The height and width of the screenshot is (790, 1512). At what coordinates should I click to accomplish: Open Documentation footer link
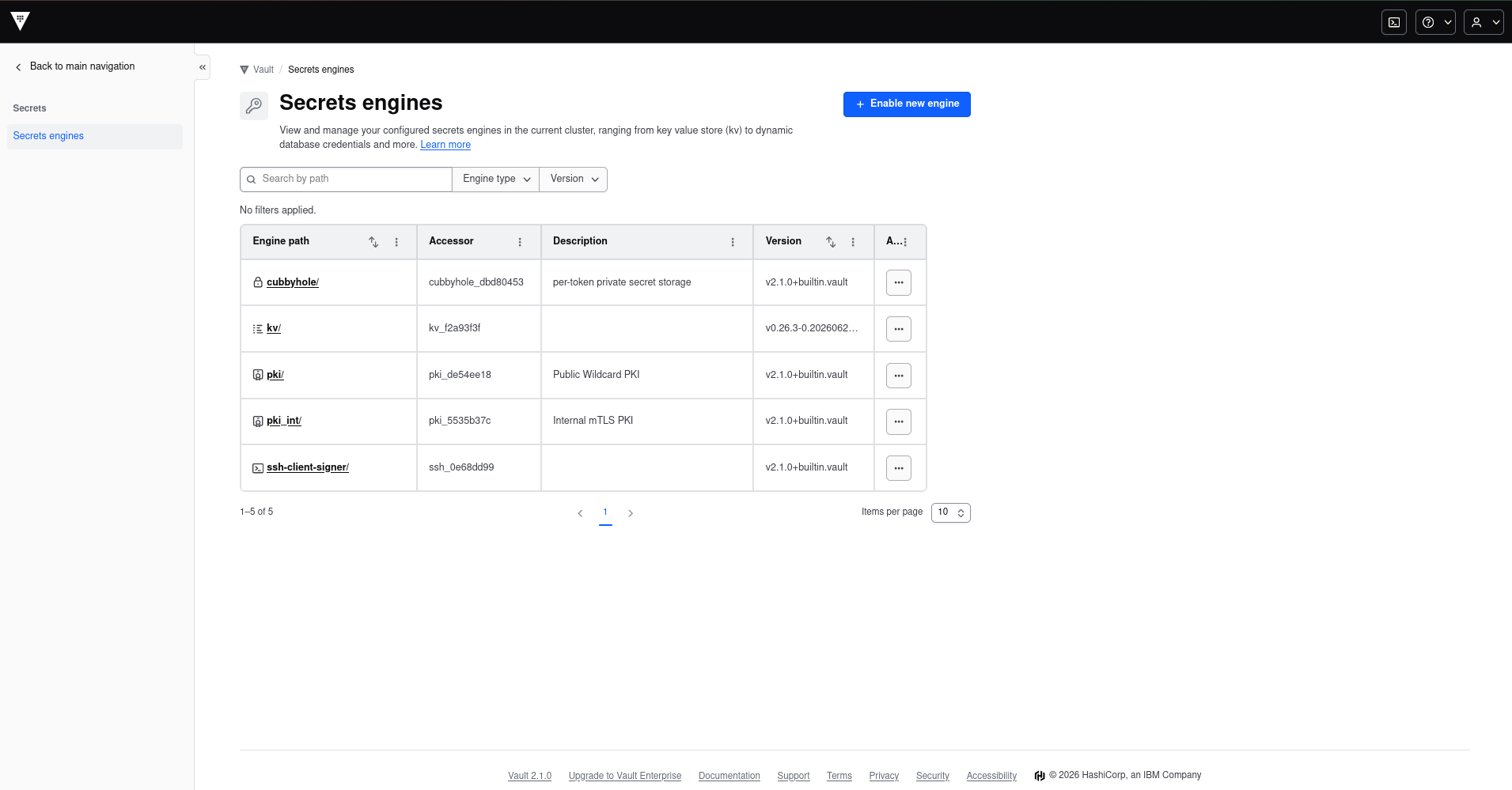pos(729,776)
